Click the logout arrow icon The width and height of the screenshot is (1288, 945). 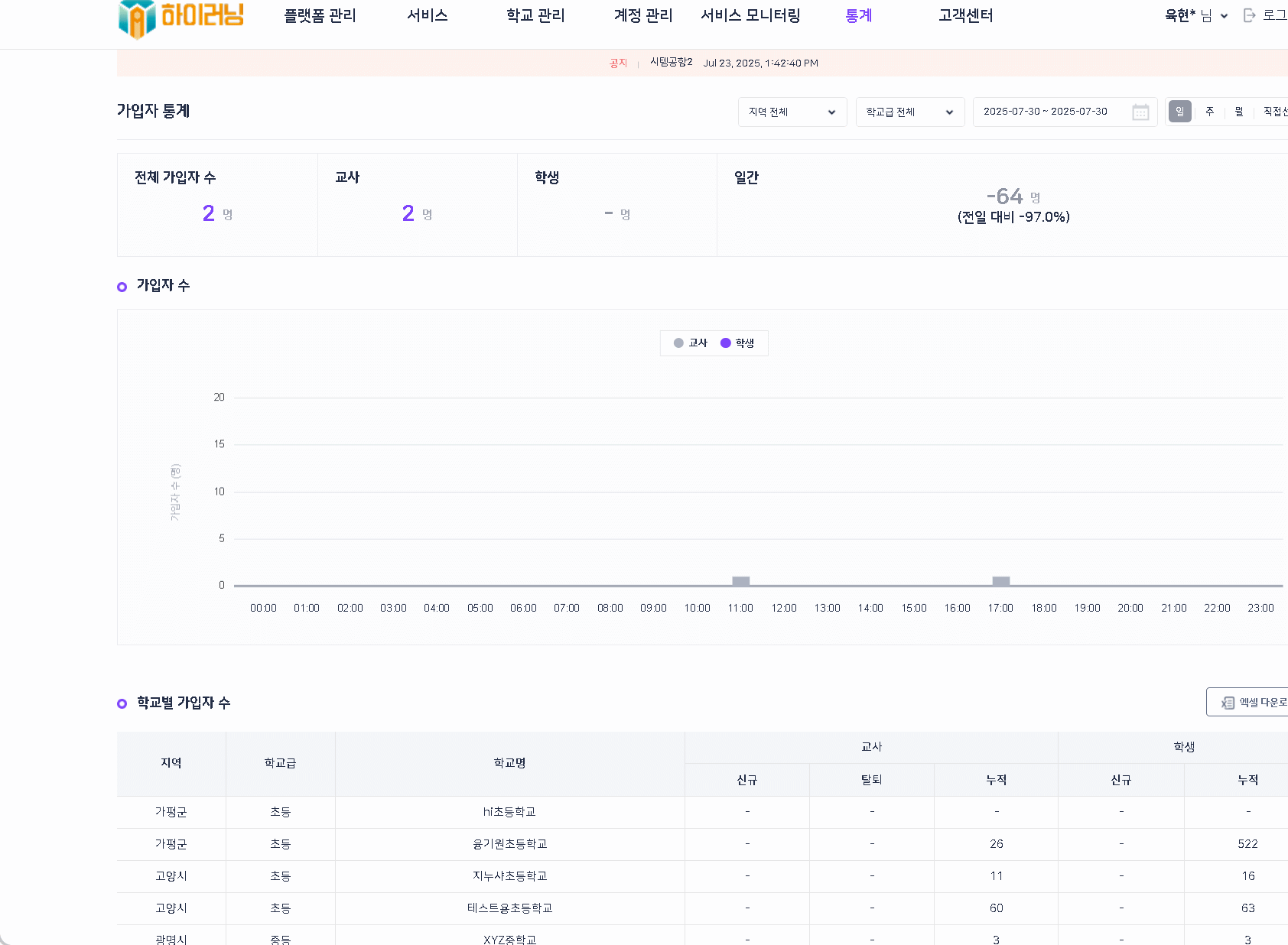click(1250, 15)
